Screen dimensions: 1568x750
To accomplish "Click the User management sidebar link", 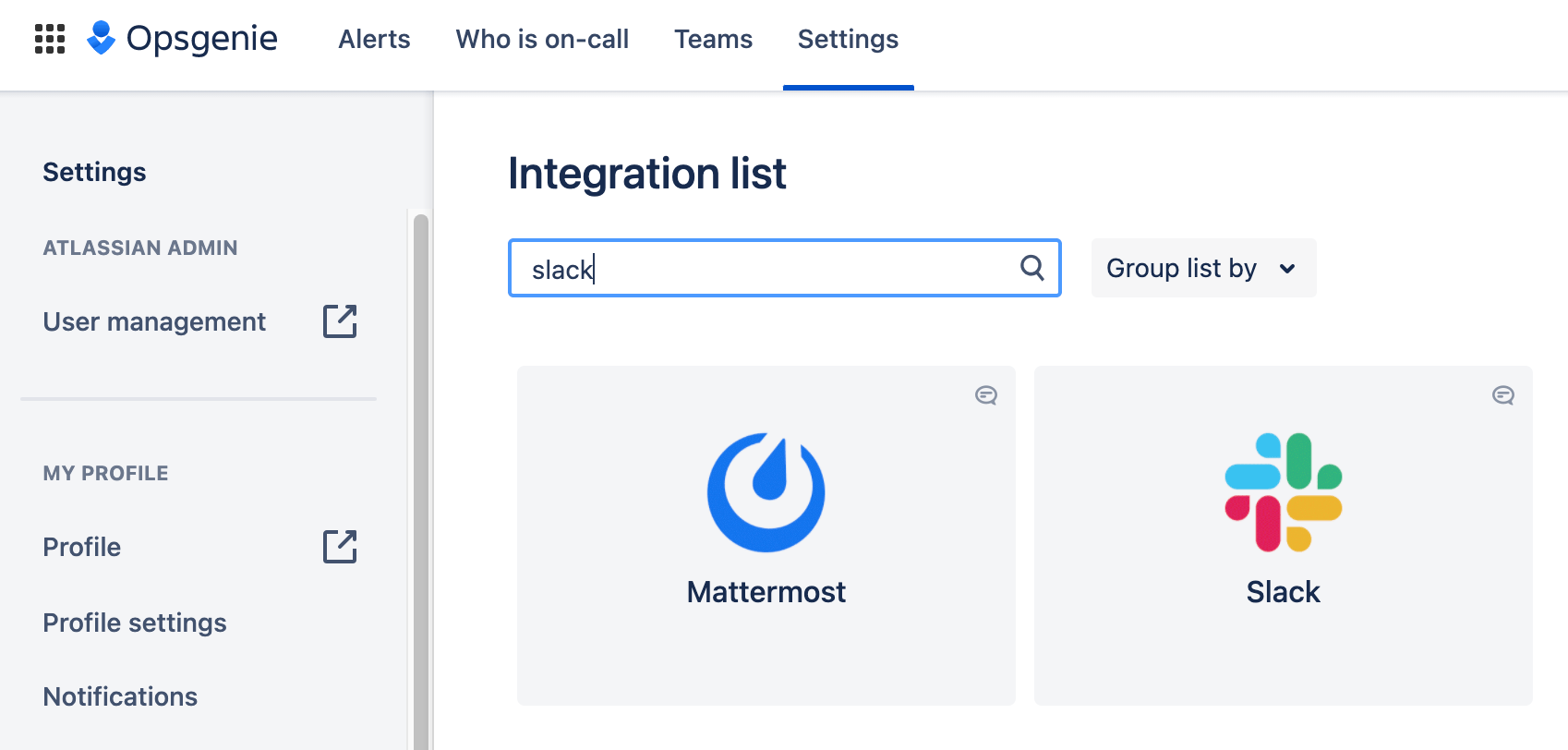I will [x=154, y=321].
